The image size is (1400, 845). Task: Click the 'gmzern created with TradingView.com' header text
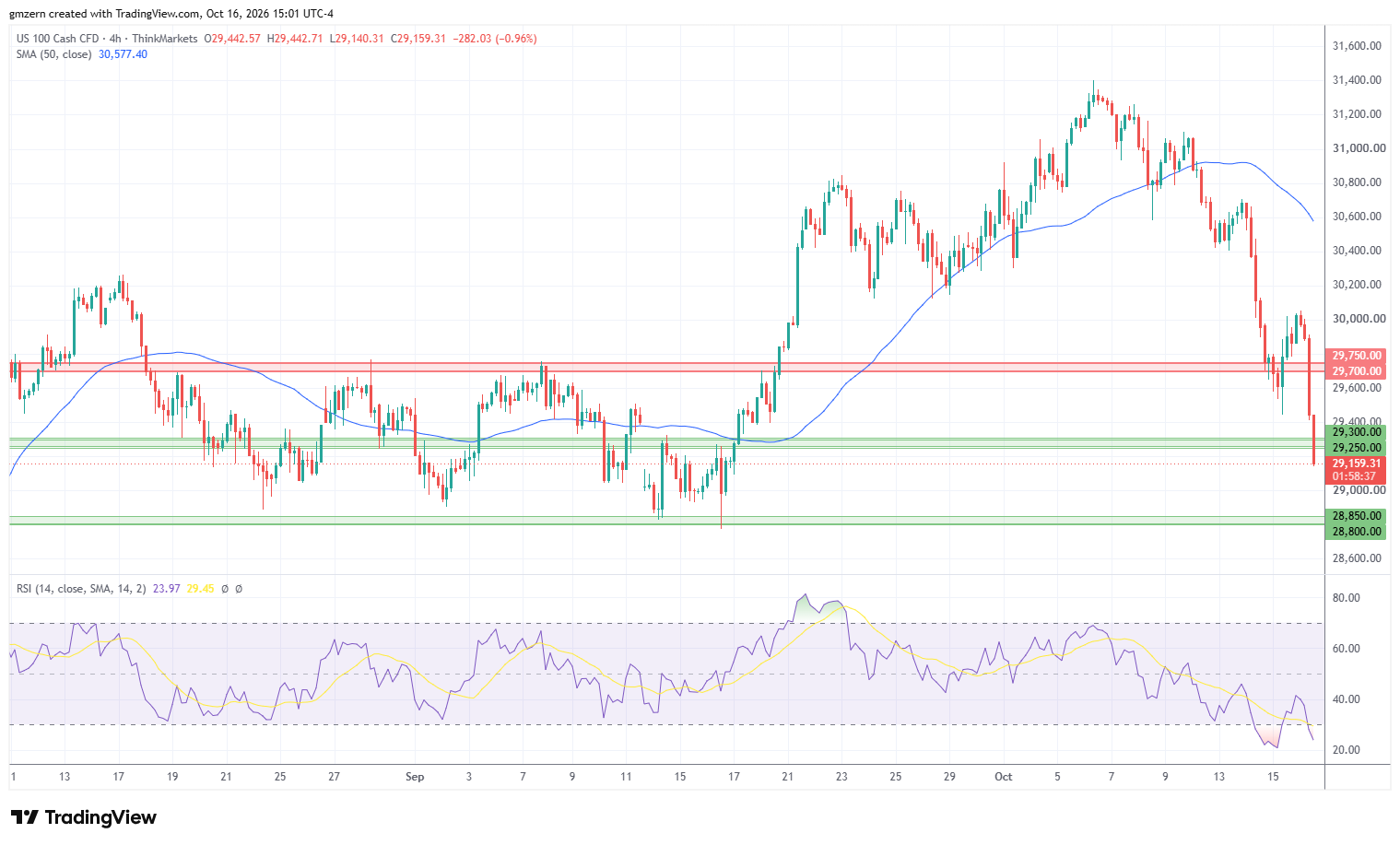[x=105, y=14]
